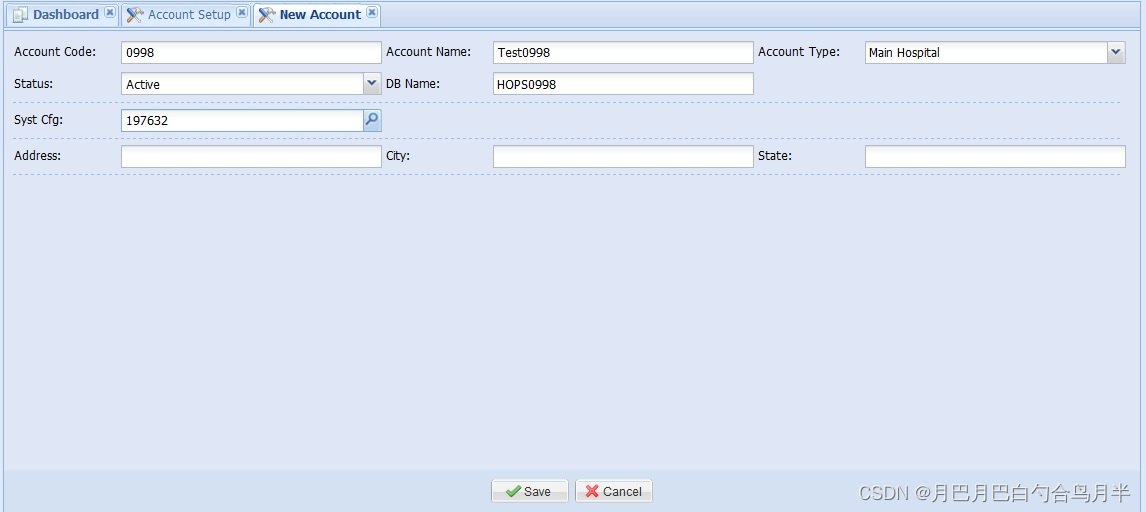Click the Account Setup tab tools icon
Image resolution: width=1146 pixels, height=512 pixels.
(x=135, y=15)
